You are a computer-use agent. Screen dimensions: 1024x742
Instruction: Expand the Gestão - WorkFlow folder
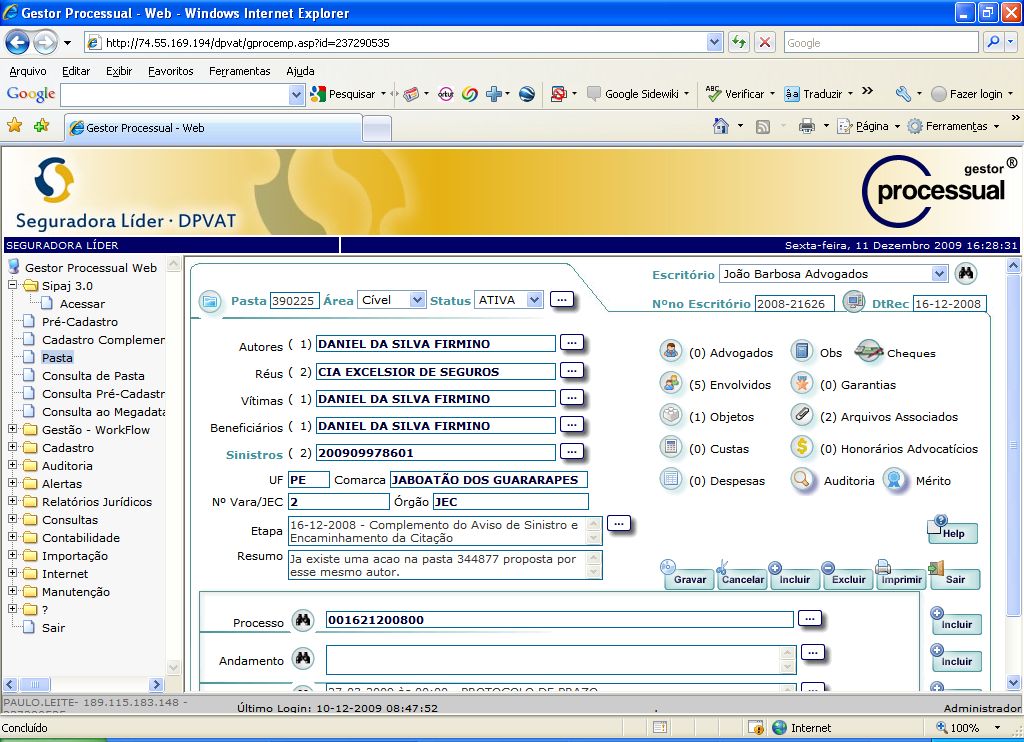point(12,429)
